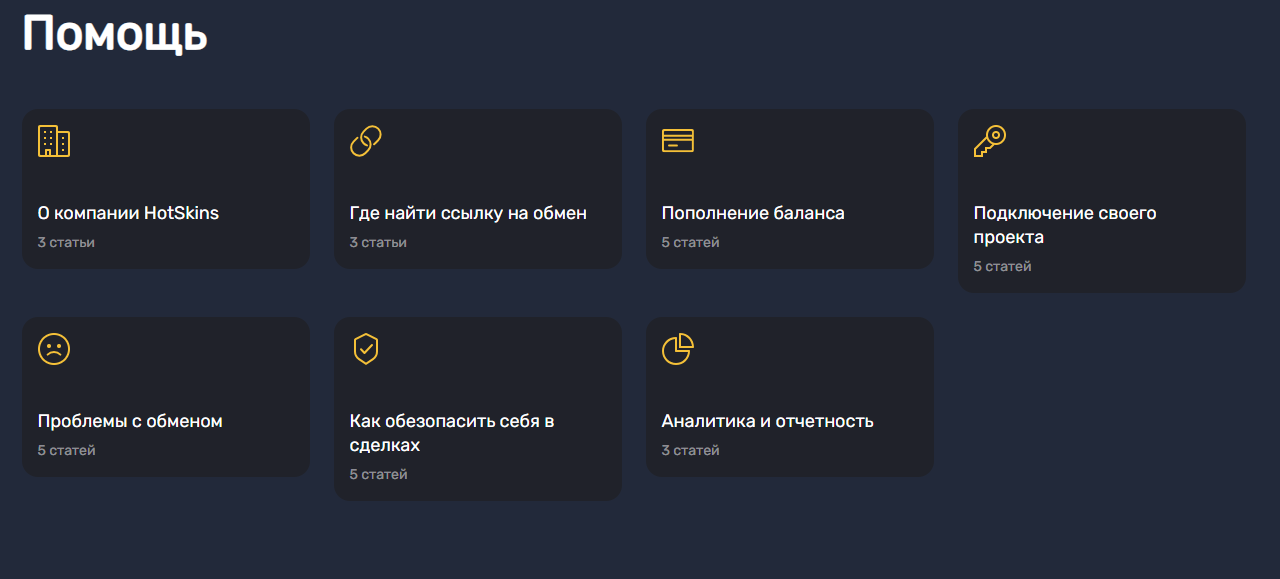Screen dimensions: 1280x579
Task: Open 'Аналитика и отчетность' section
Action: tap(768, 421)
